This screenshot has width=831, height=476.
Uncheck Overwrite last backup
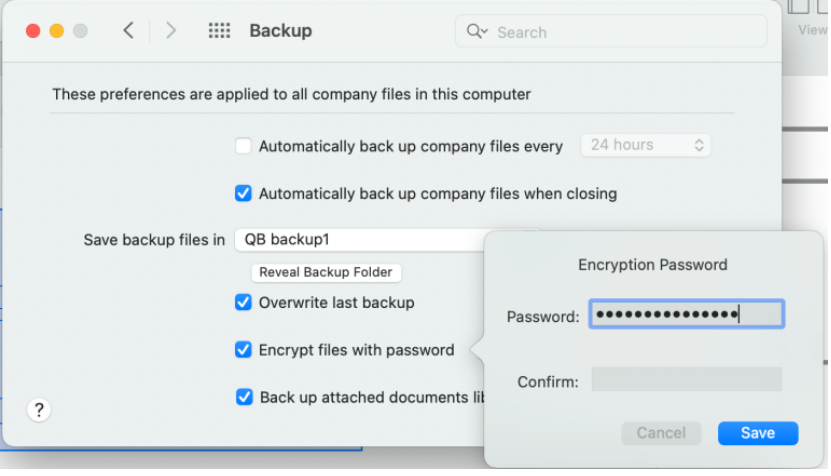coord(243,302)
